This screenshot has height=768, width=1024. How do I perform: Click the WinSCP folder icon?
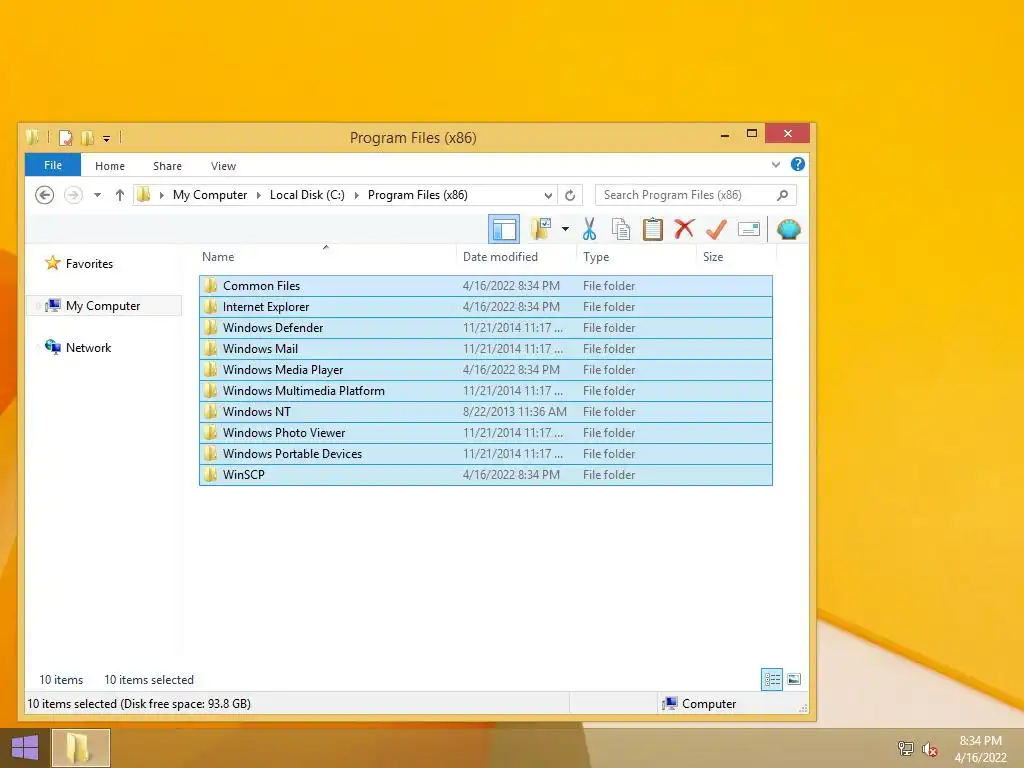click(210, 475)
